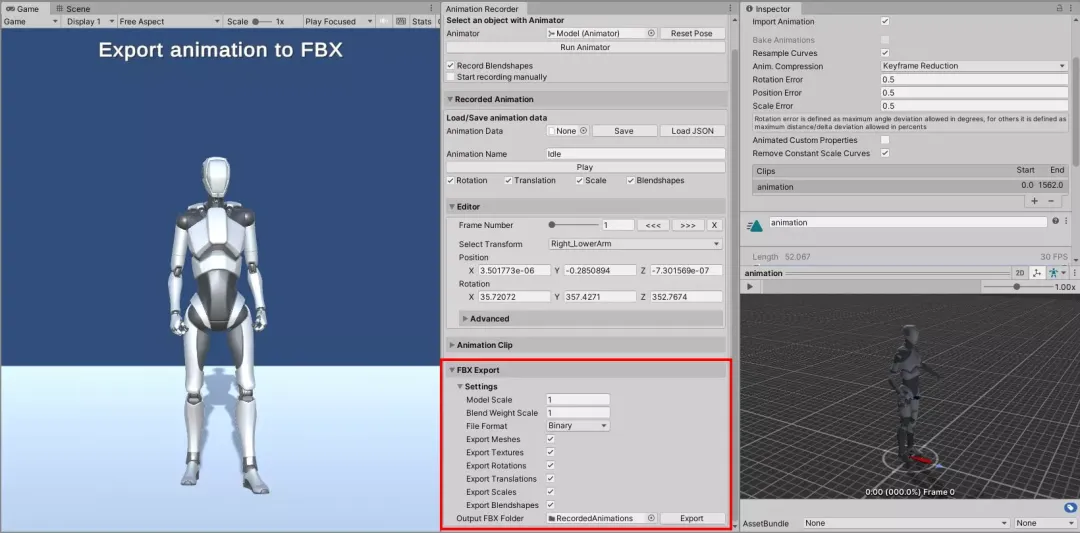Select the Inspector tab

(768, 8)
